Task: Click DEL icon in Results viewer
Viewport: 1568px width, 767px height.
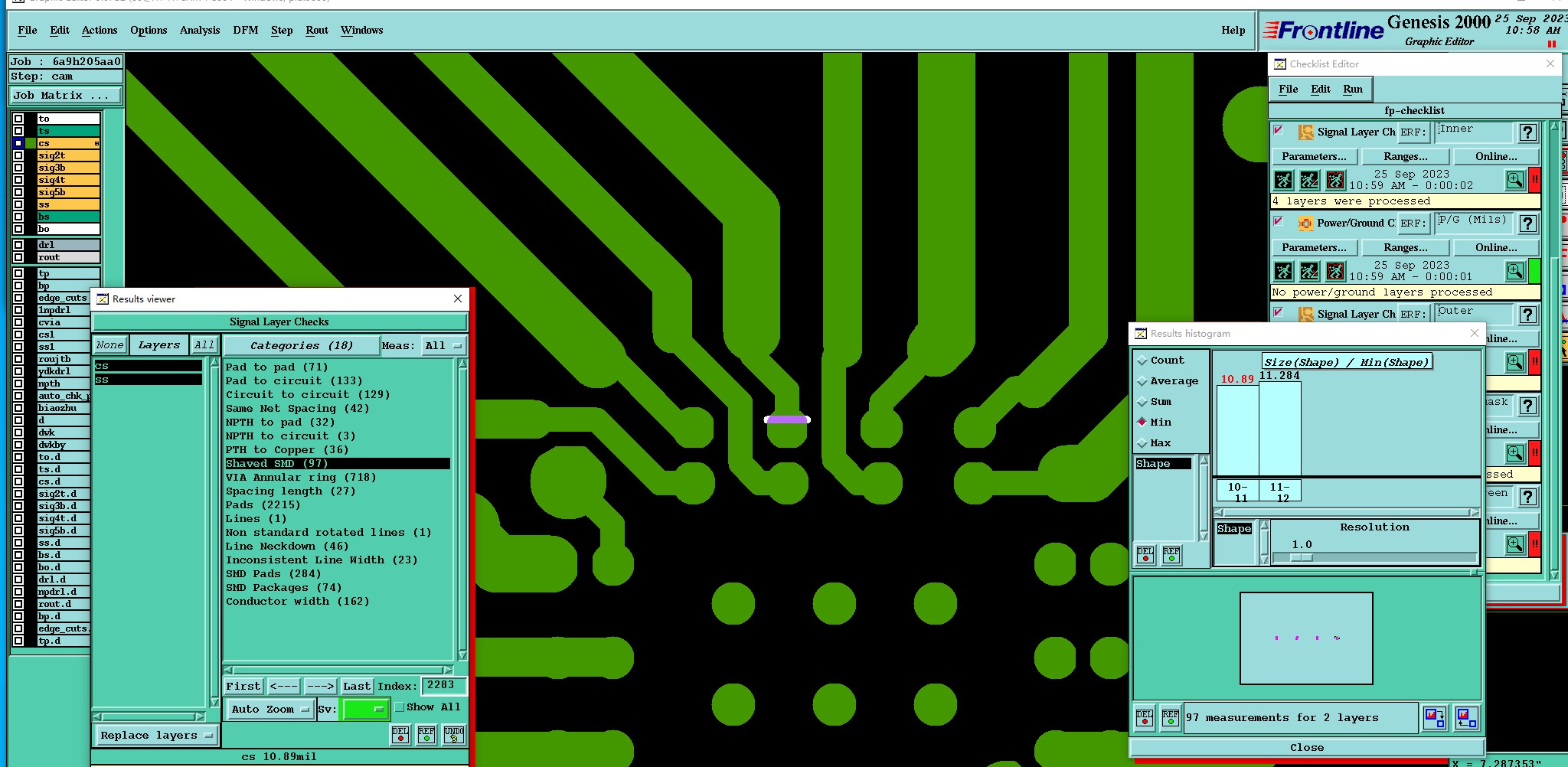Action: coord(400,735)
